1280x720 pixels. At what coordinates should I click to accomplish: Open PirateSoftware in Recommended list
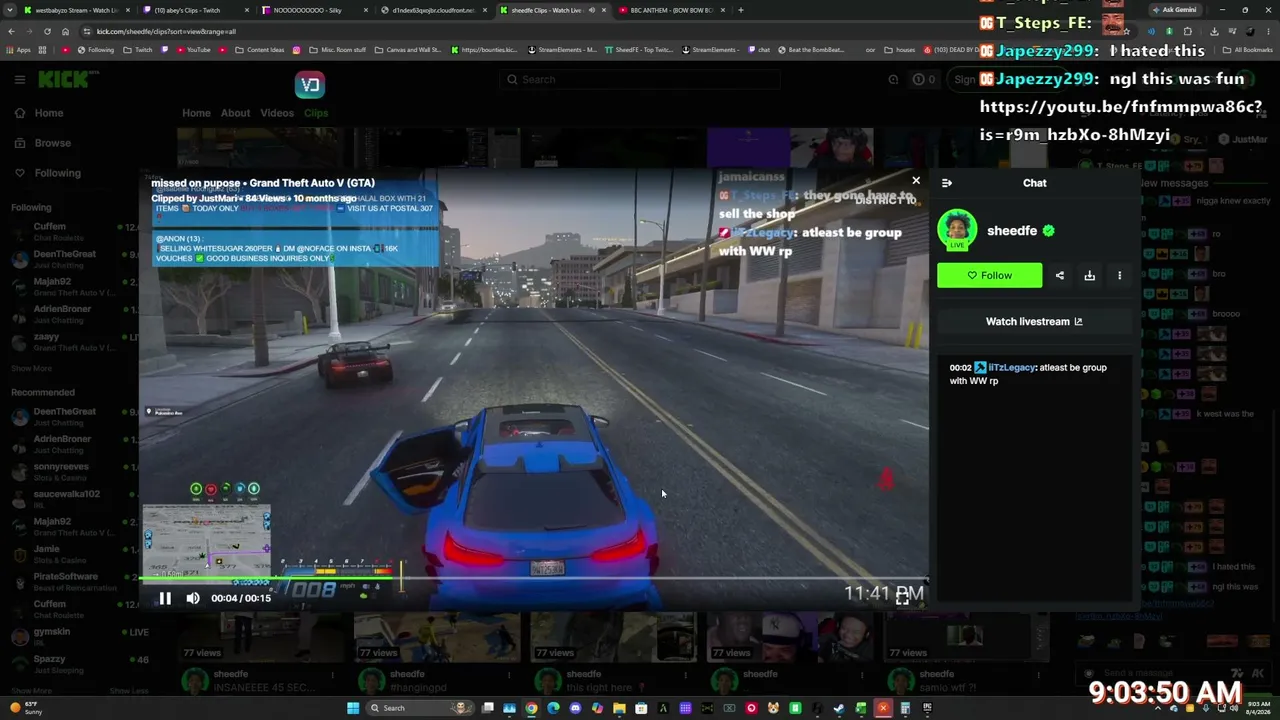(75, 582)
